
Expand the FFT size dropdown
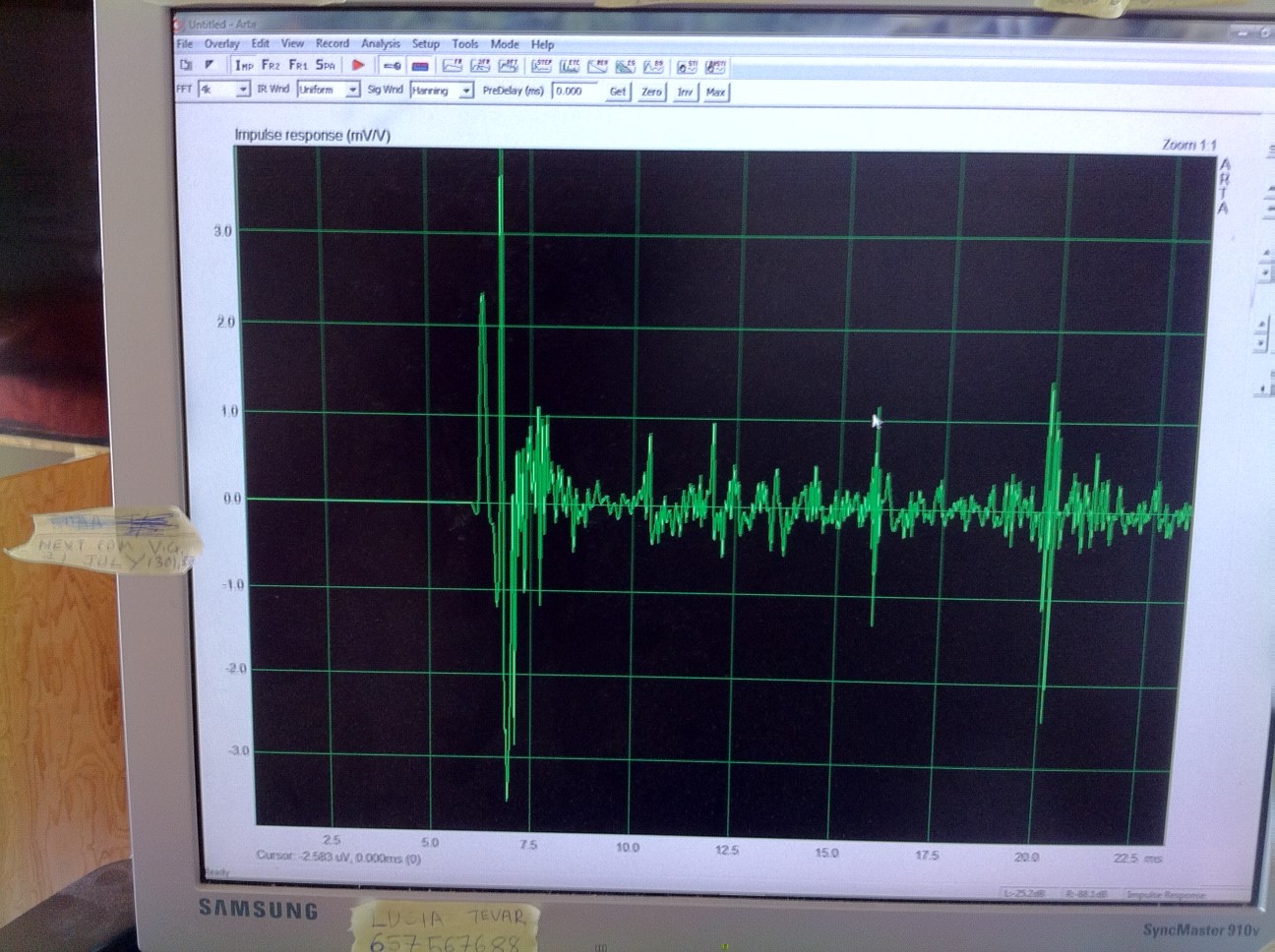pos(242,89)
